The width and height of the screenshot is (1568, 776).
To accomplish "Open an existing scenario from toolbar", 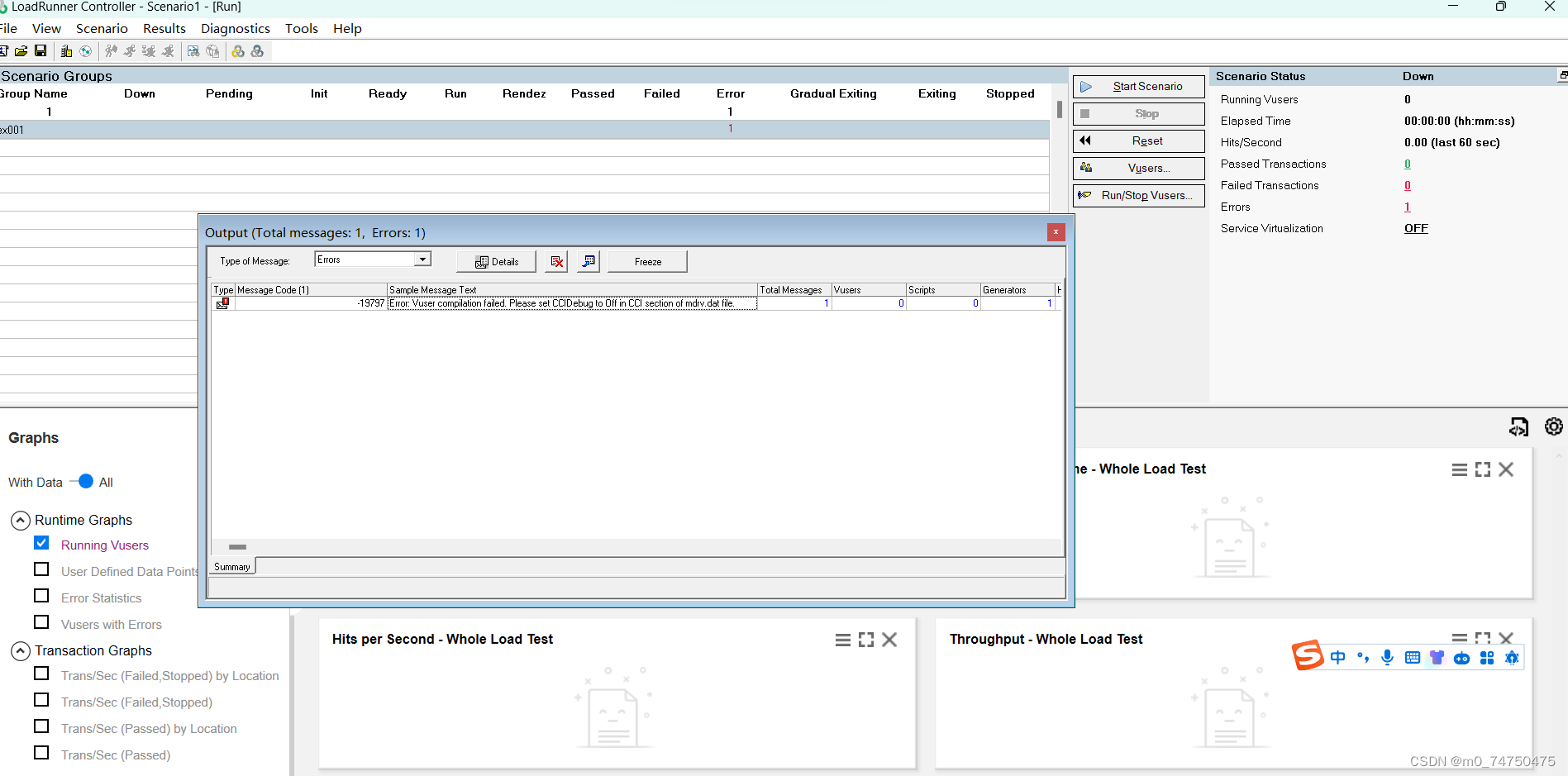I will pos(21,50).
